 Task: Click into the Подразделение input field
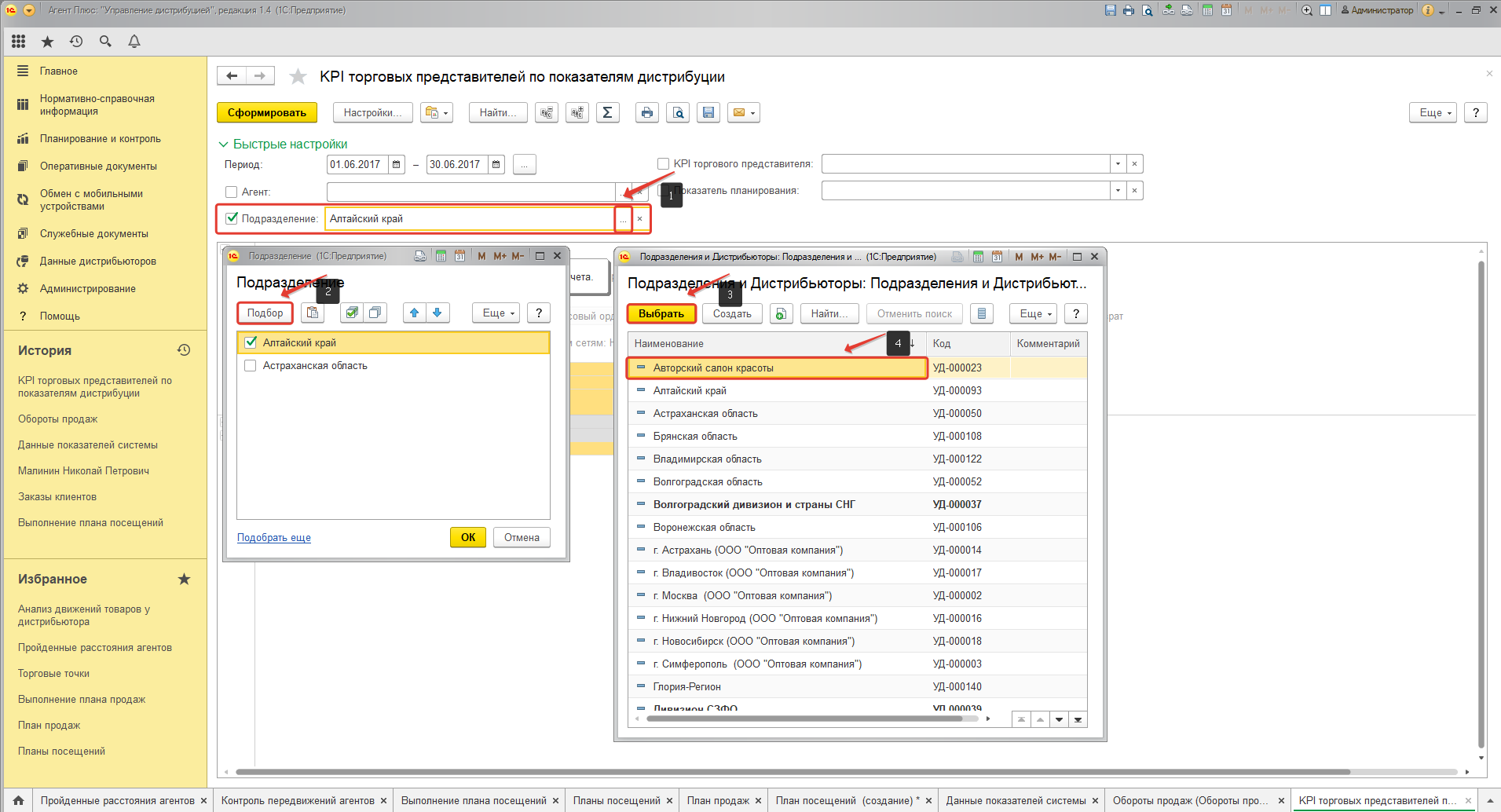click(x=470, y=218)
